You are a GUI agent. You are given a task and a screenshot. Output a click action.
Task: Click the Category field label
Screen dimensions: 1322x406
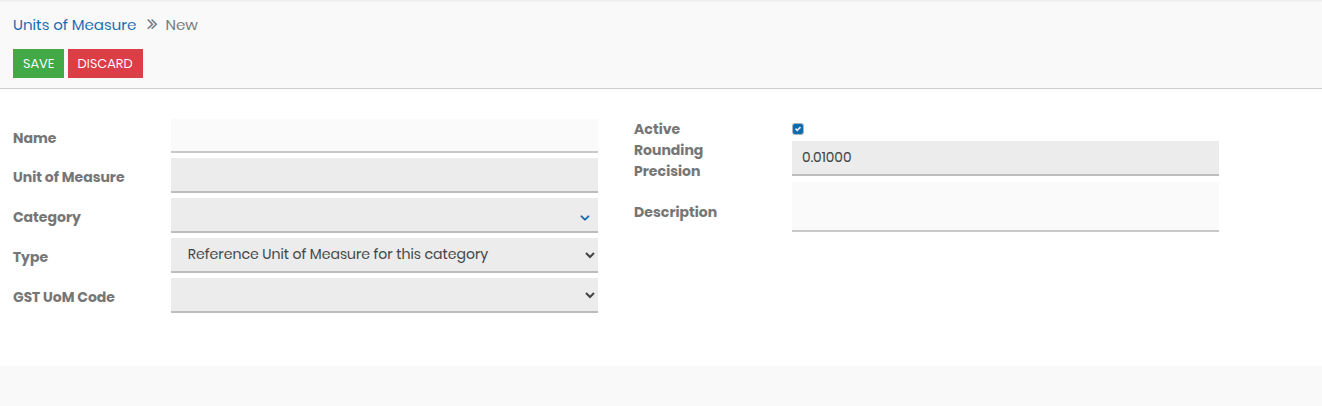click(x=47, y=217)
